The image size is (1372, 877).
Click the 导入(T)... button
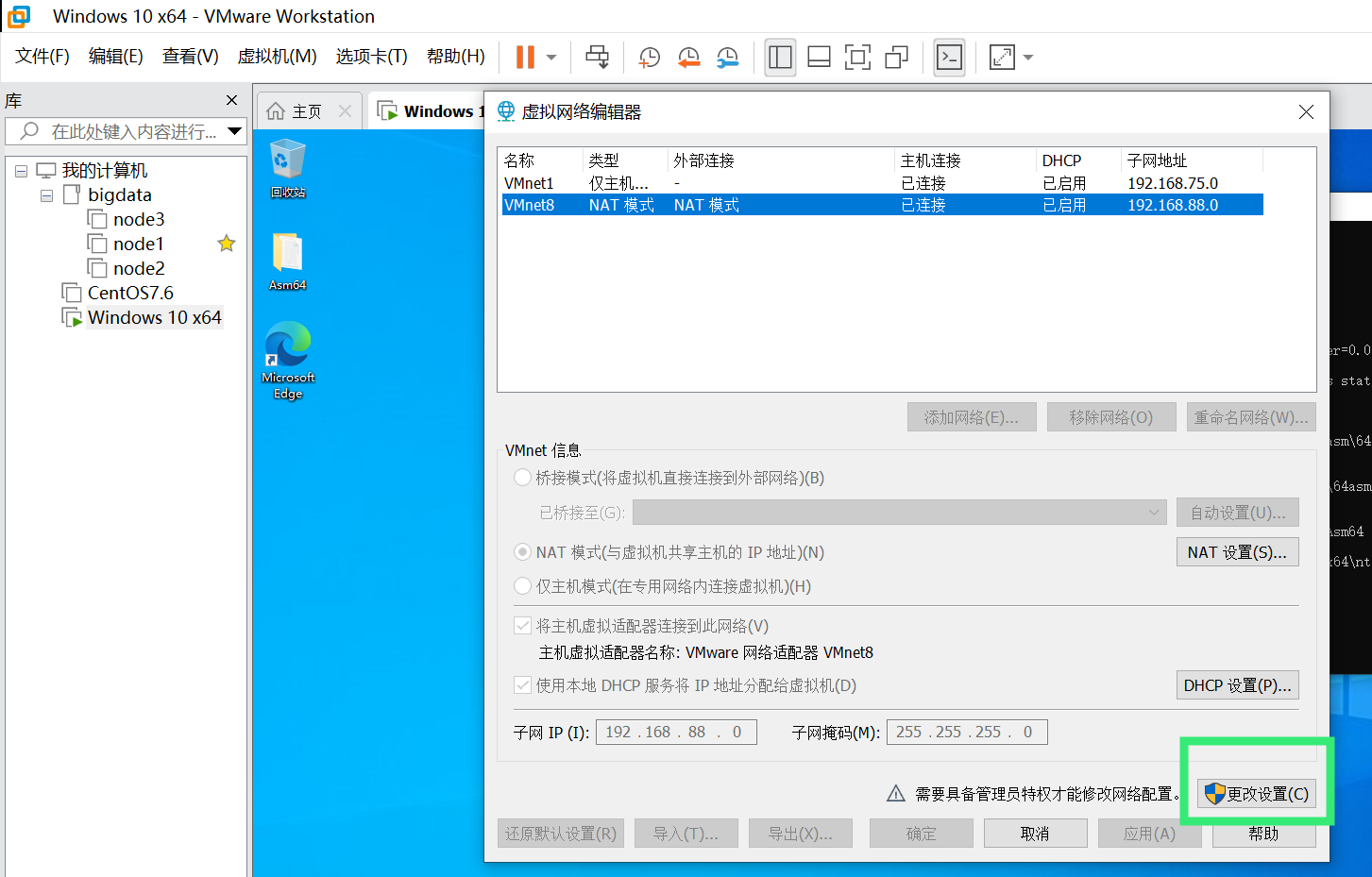686,834
